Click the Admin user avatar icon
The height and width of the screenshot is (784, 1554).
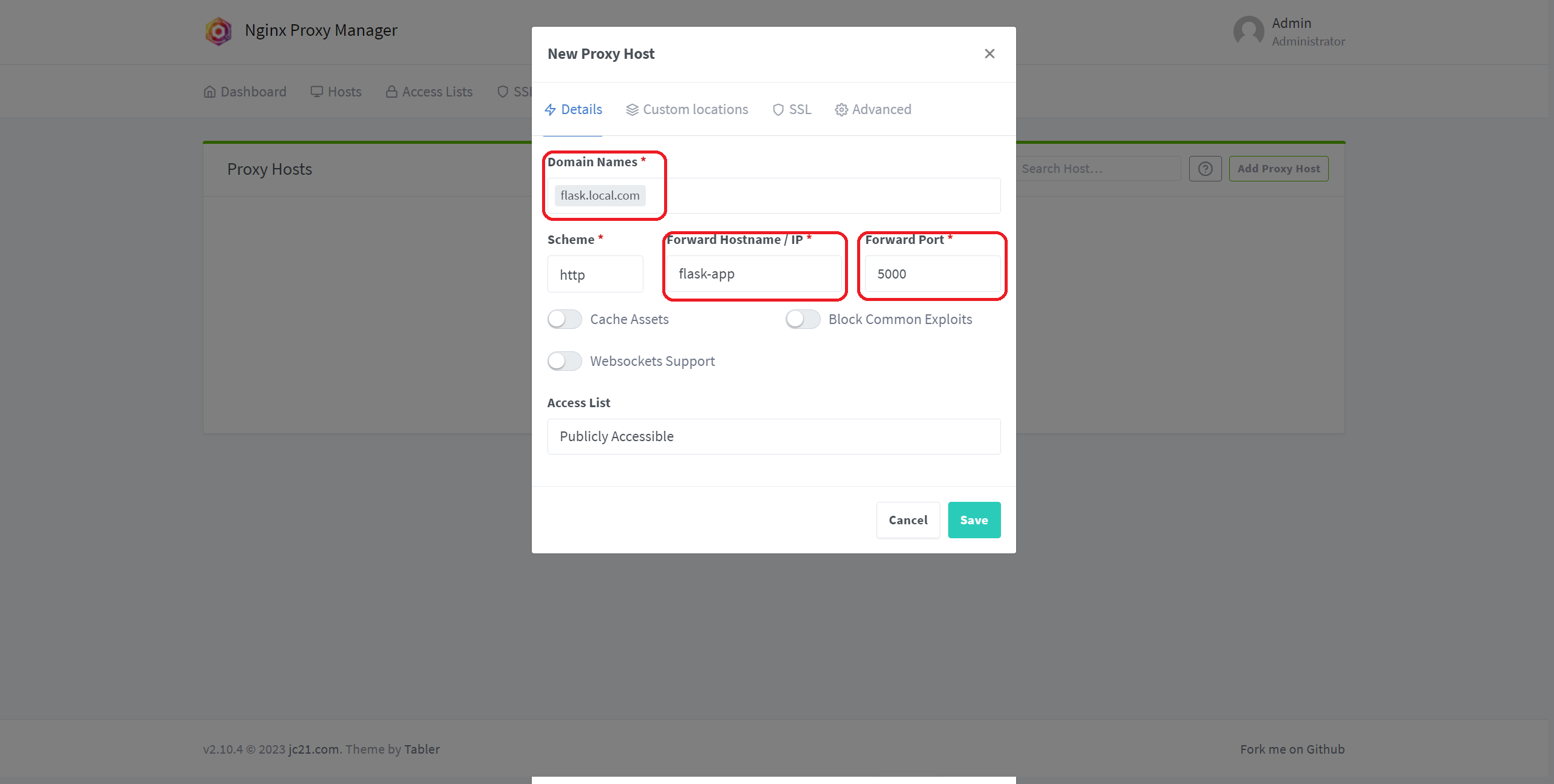[1249, 31]
